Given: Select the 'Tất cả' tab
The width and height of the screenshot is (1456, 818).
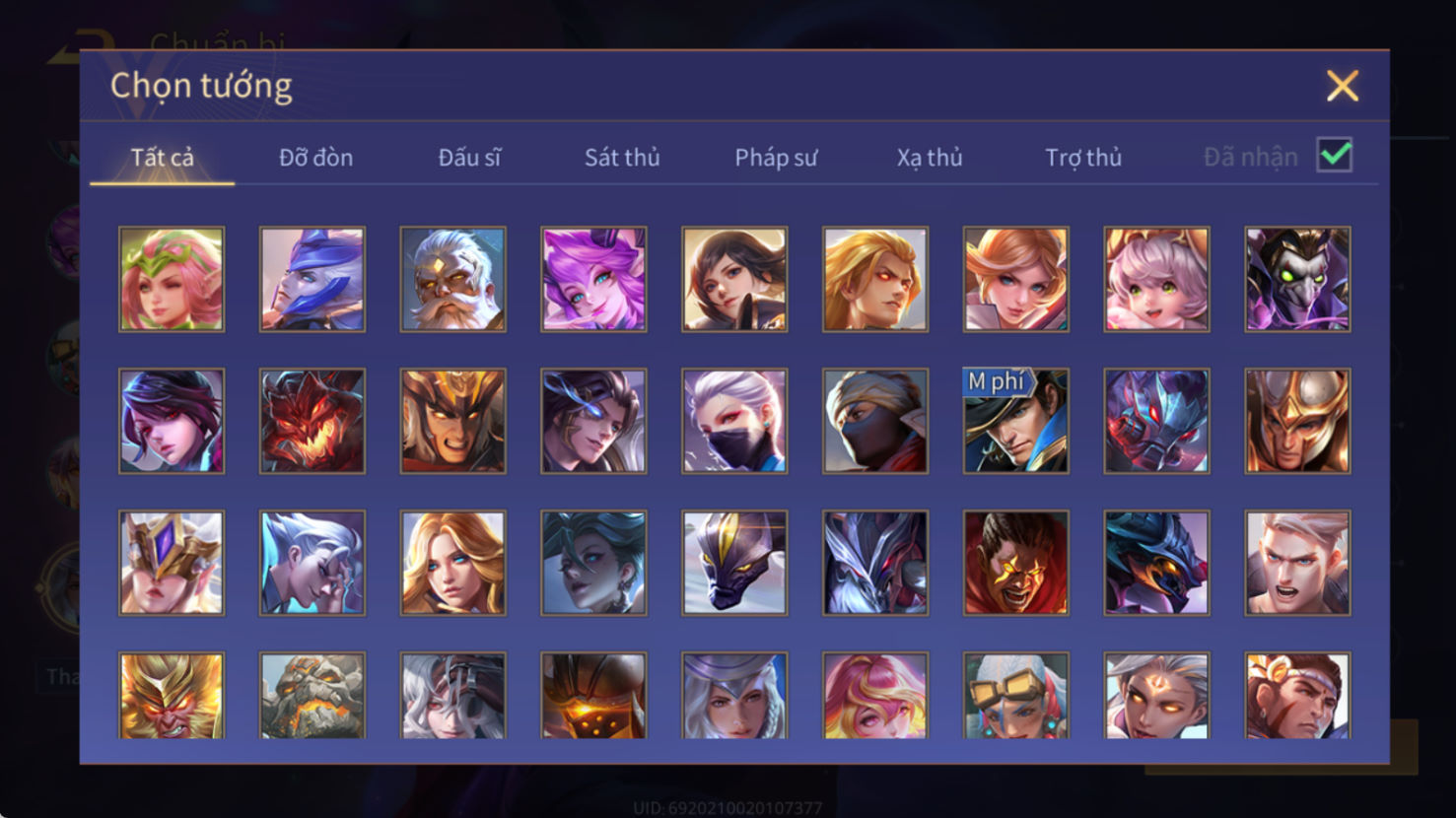Looking at the screenshot, I should tap(163, 158).
